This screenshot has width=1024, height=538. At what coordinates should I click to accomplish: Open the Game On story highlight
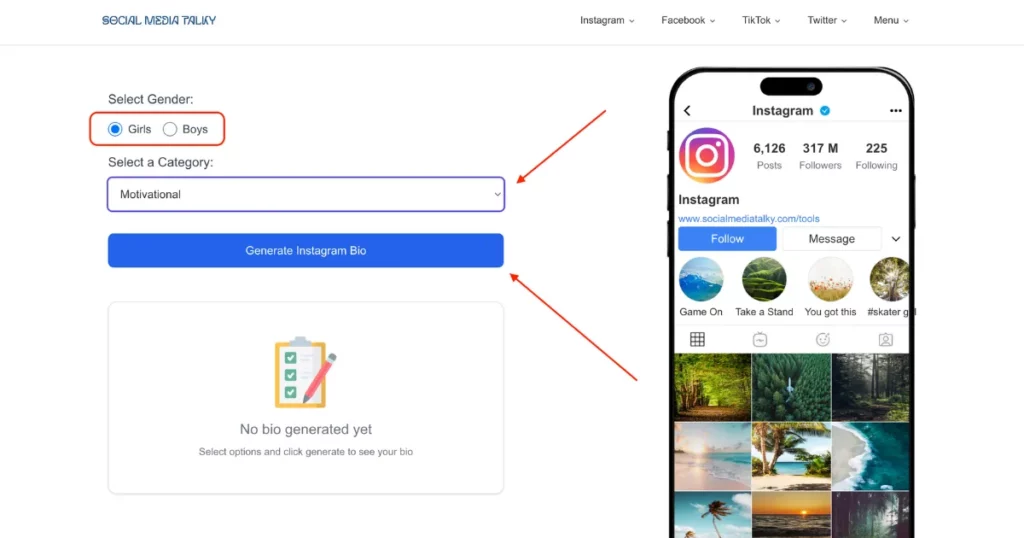701,279
